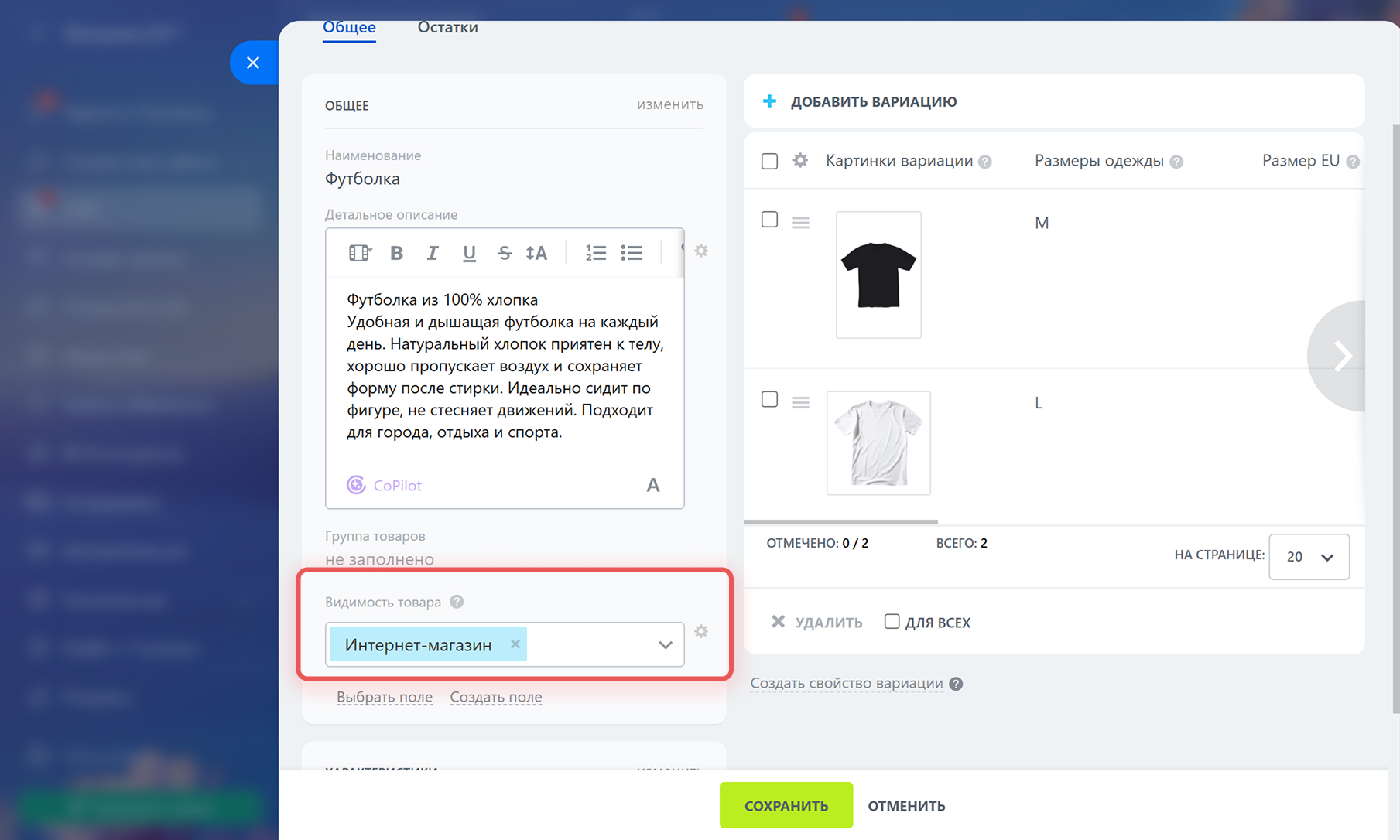
Task: Show help for Размер EU column
Action: coord(1352,162)
